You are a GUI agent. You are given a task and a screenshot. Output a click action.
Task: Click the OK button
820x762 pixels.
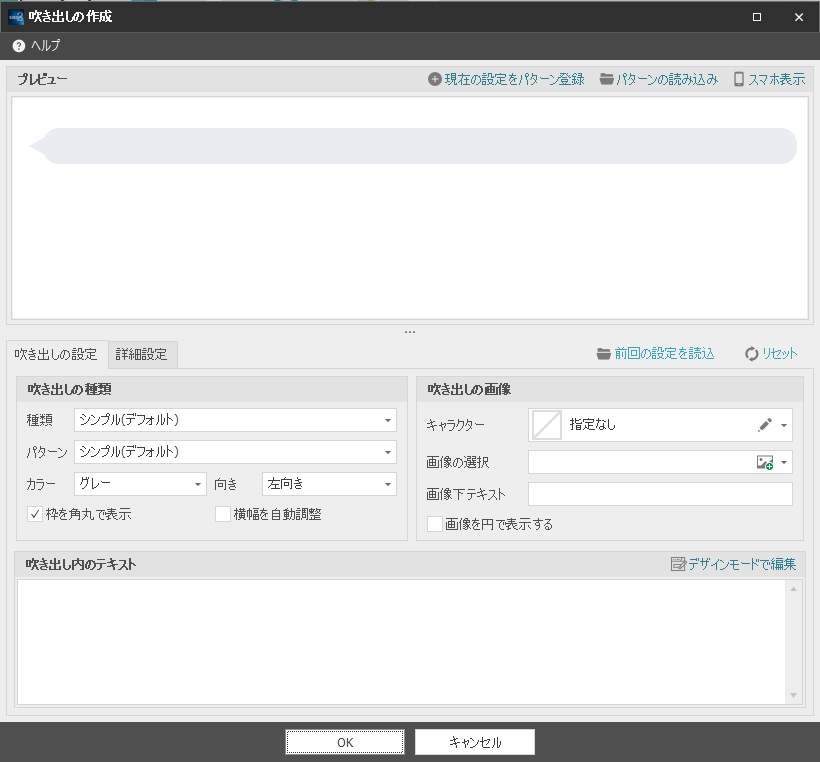click(345, 742)
